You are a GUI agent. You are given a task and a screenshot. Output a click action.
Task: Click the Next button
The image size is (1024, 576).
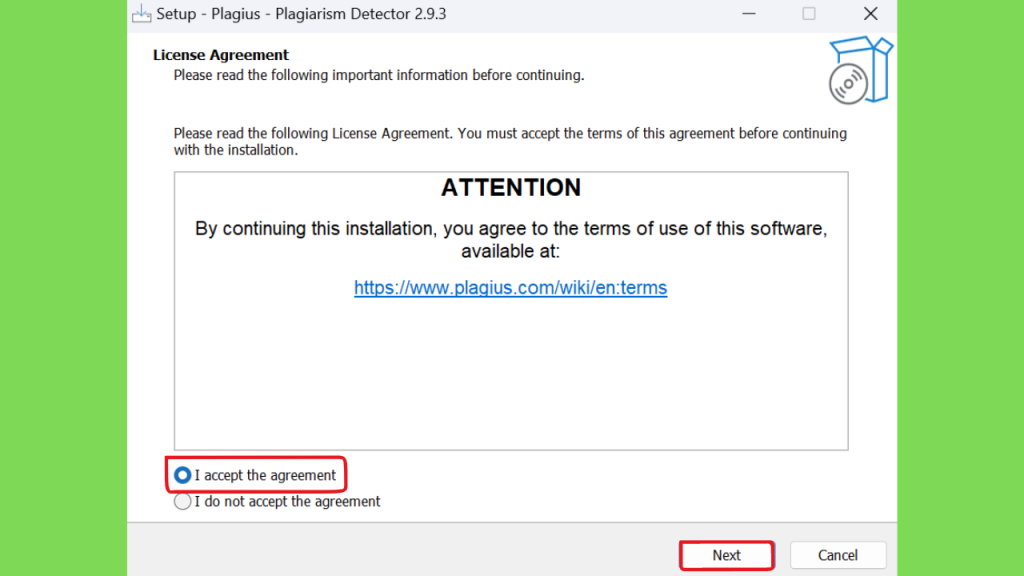tap(726, 555)
